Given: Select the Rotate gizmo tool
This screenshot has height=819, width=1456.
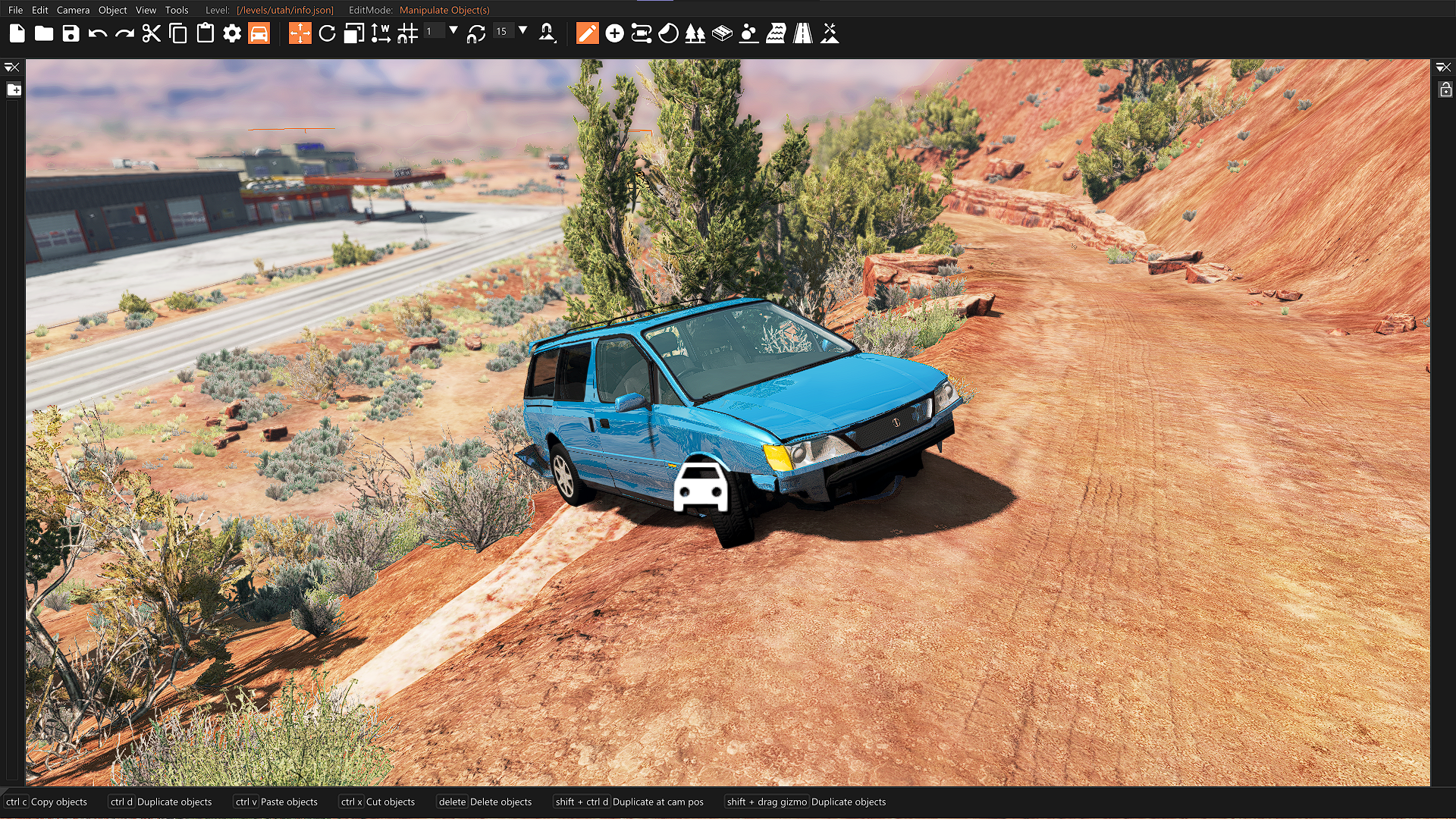Looking at the screenshot, I should (328, 33).
